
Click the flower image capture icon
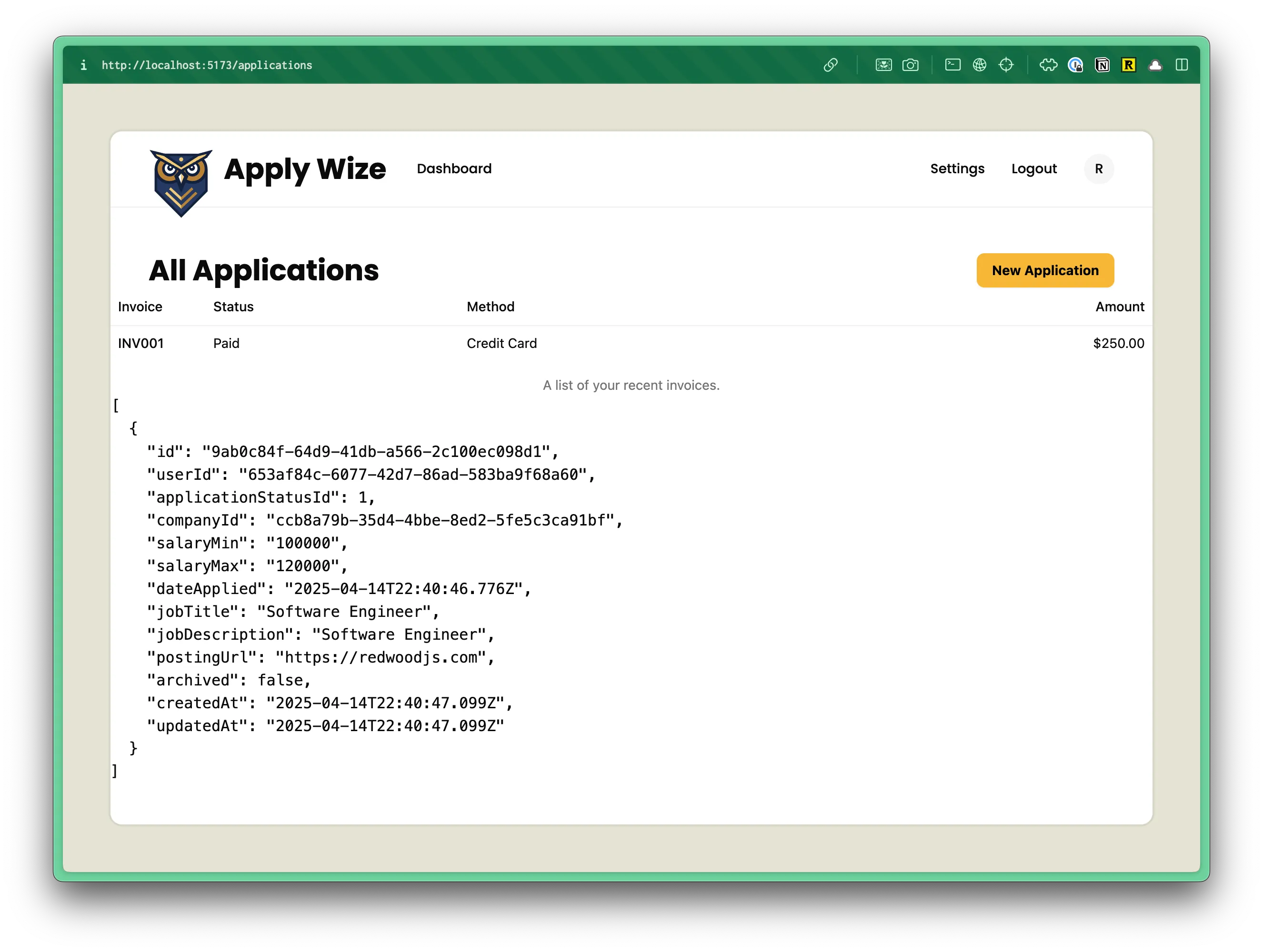pyautogui.click(x=883, y=65)
